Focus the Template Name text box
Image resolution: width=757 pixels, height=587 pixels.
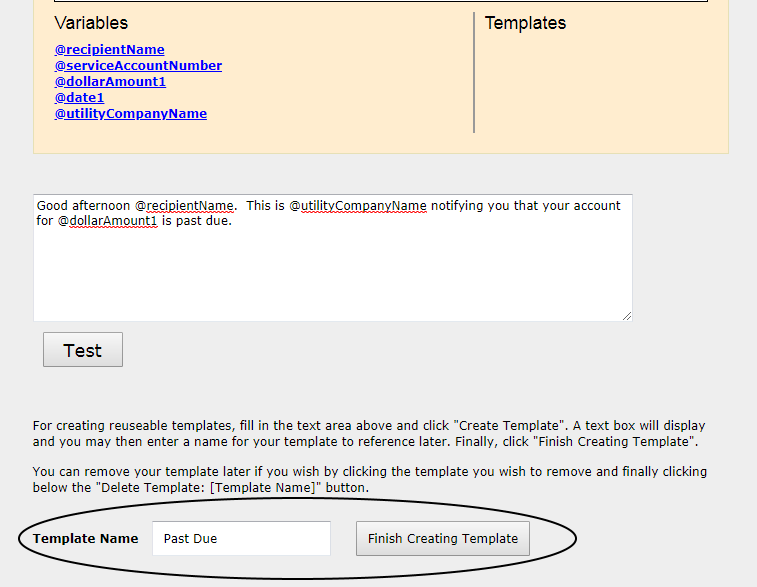tap(241, 538)
